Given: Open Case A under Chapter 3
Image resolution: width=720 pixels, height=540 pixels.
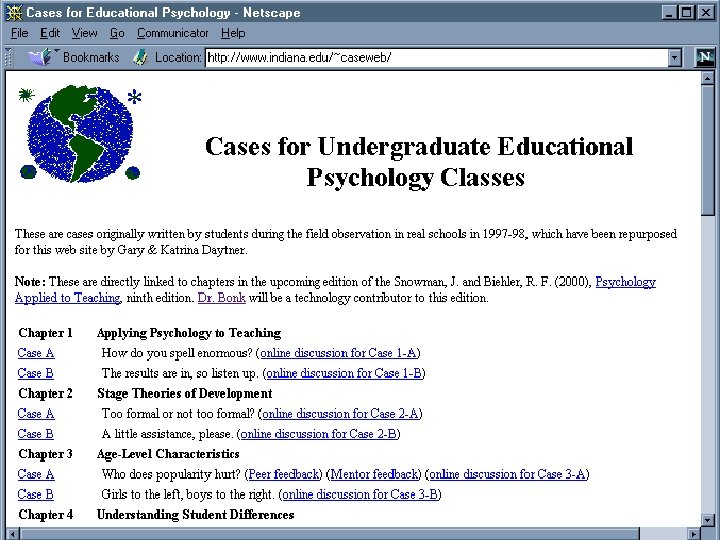Looking at the screenshot, I should pyautogui.click(x=36, y=474).
